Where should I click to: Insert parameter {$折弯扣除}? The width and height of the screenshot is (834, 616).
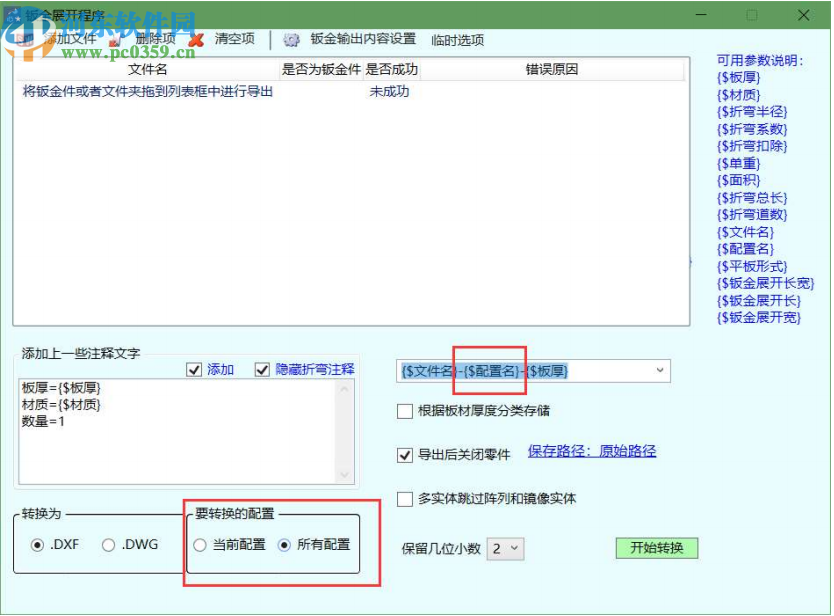[752, 146]
